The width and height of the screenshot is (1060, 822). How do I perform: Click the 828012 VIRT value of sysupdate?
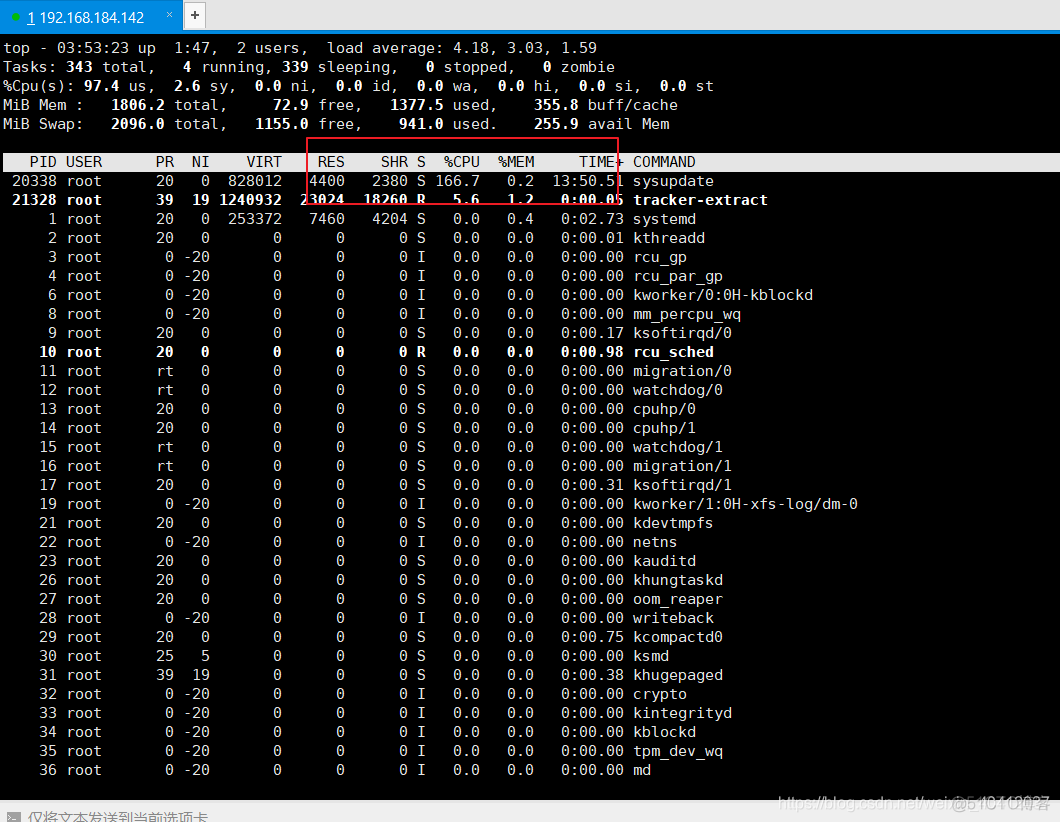(x=255, y=181)
